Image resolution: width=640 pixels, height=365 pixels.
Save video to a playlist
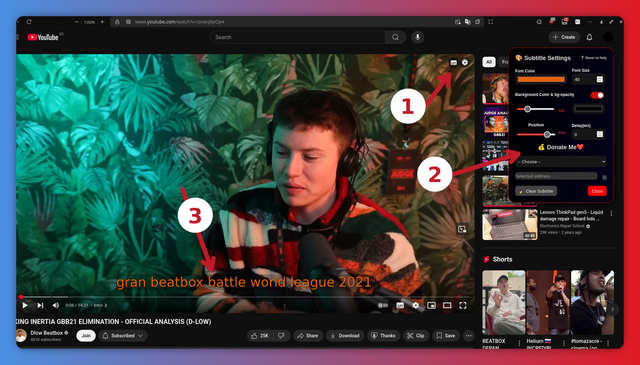pos(446,336)
